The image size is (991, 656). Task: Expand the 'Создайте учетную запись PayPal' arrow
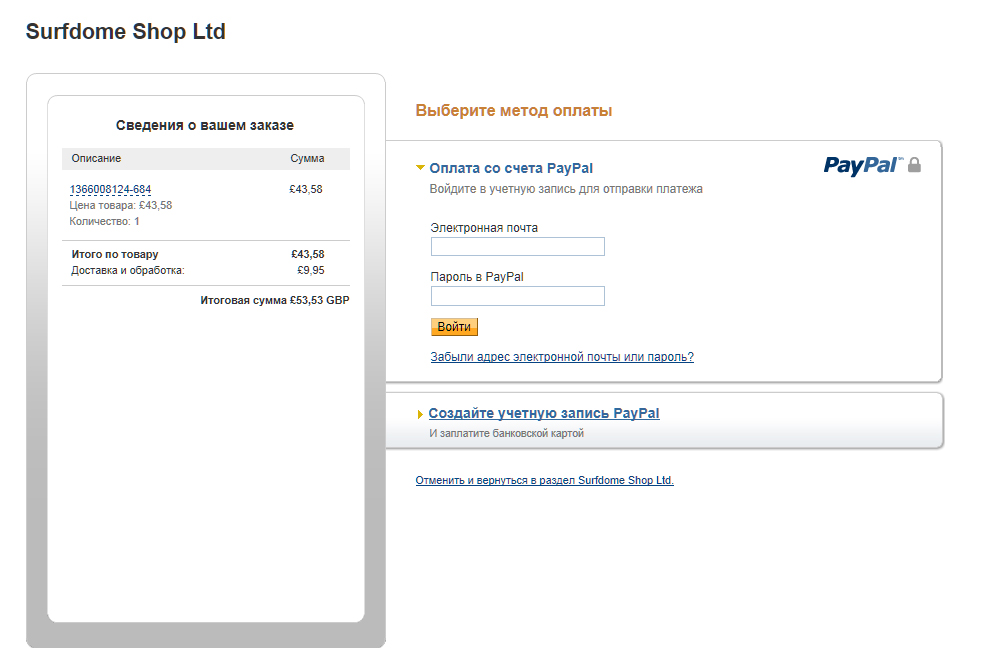(x=420, y=414)
